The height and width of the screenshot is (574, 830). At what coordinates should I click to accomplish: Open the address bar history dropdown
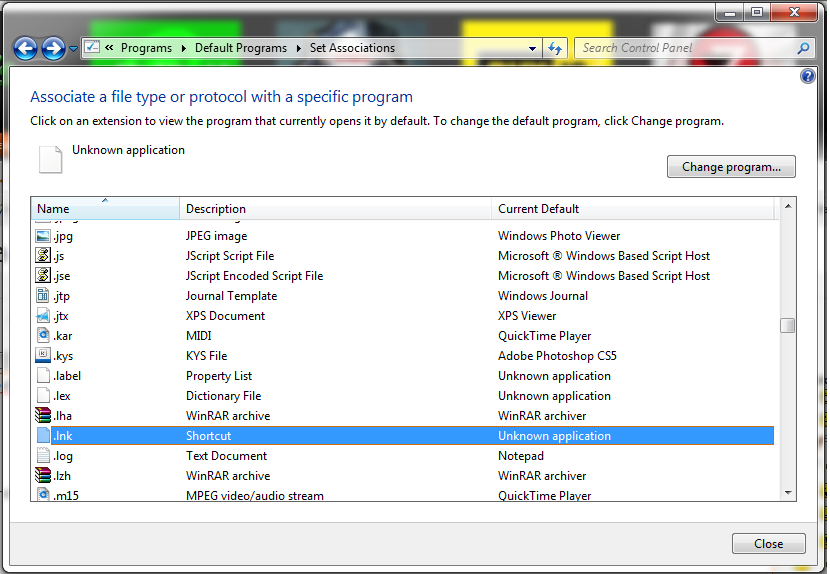[532, 48]
